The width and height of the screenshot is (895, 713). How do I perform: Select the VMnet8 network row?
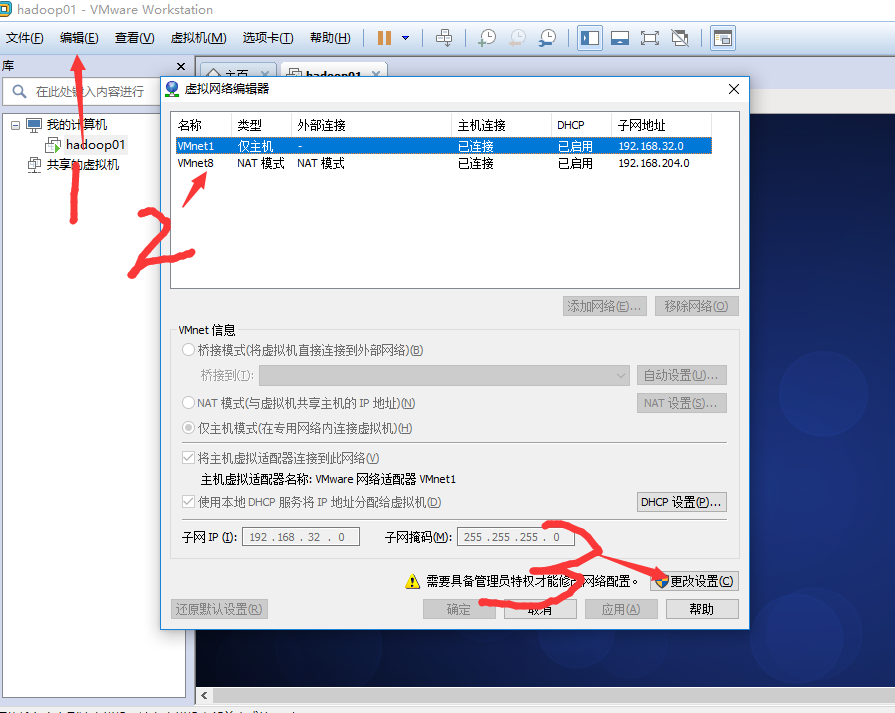(444, 163)
